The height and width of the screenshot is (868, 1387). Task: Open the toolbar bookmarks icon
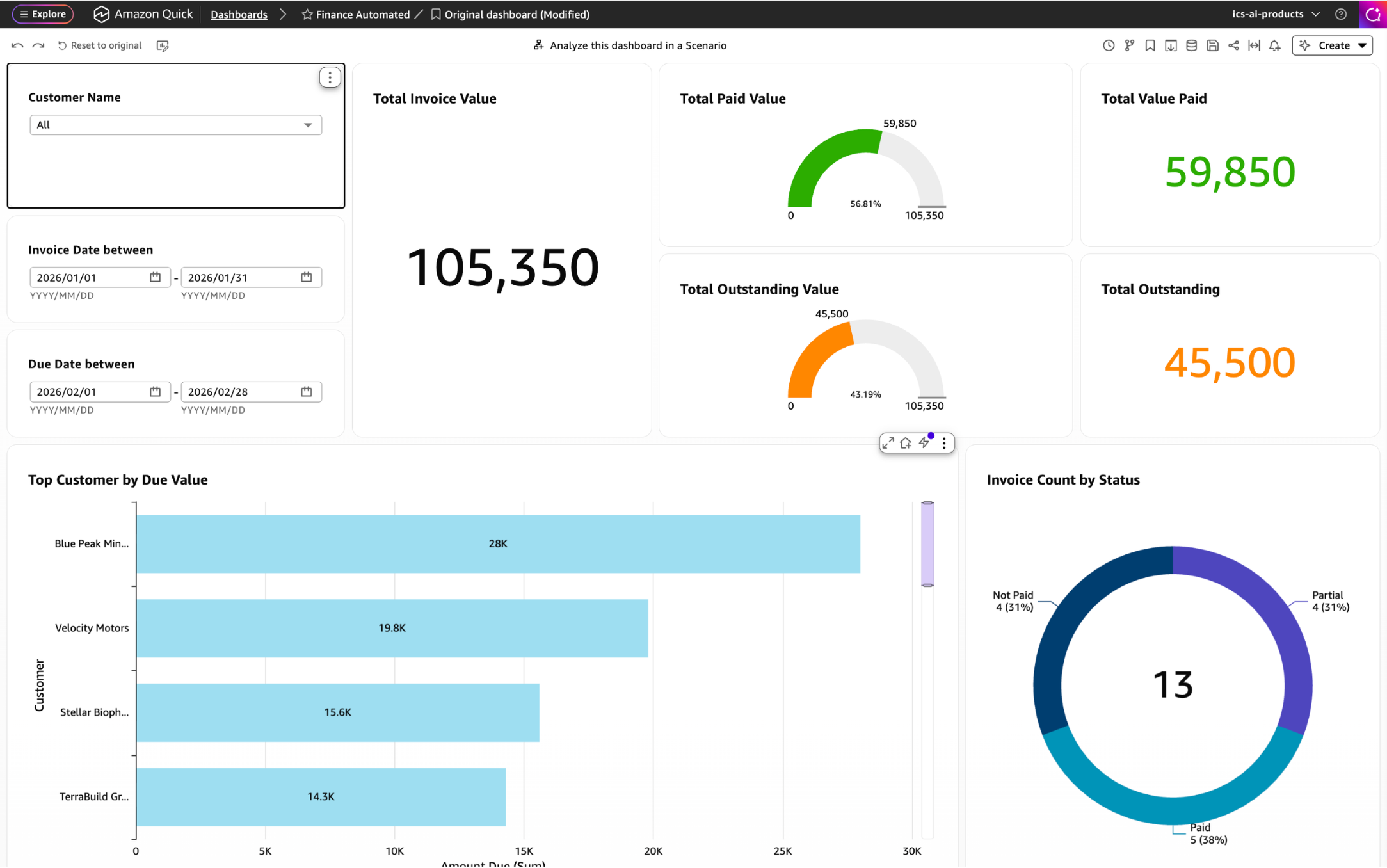tap(1150, 45)
